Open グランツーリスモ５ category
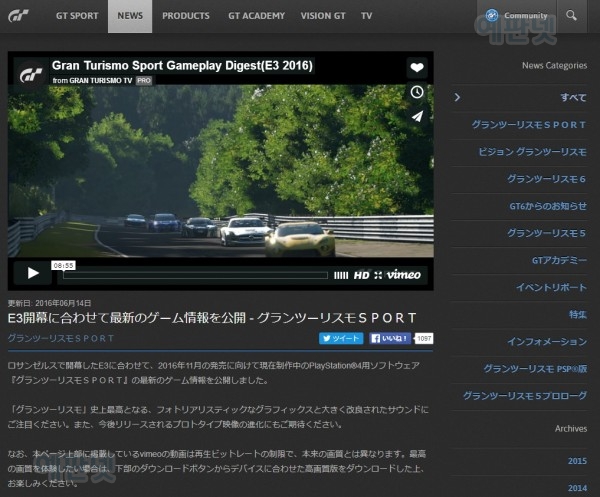 pyautogui.click(x=546, y=233)
